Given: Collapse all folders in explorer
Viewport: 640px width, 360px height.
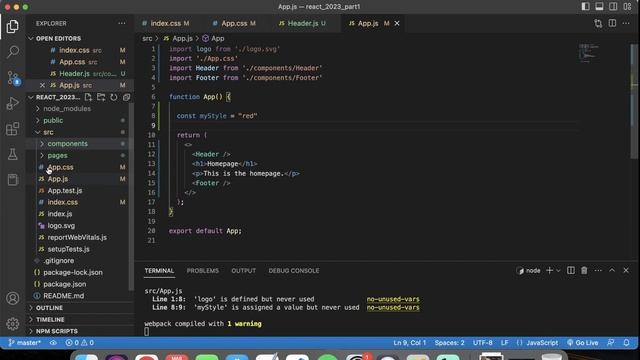Looking at the screenshot, I should [x=127, y=97].
